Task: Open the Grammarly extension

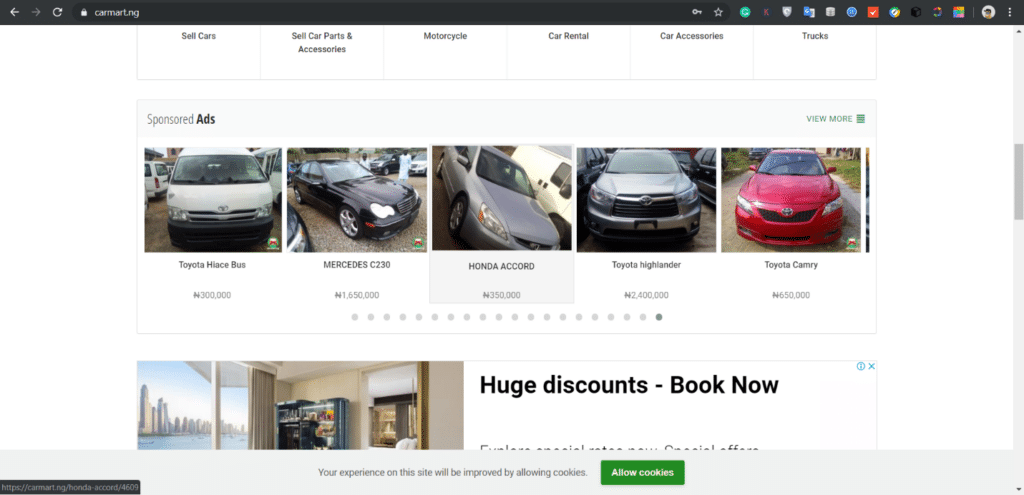Action: [x=745, y=12]
